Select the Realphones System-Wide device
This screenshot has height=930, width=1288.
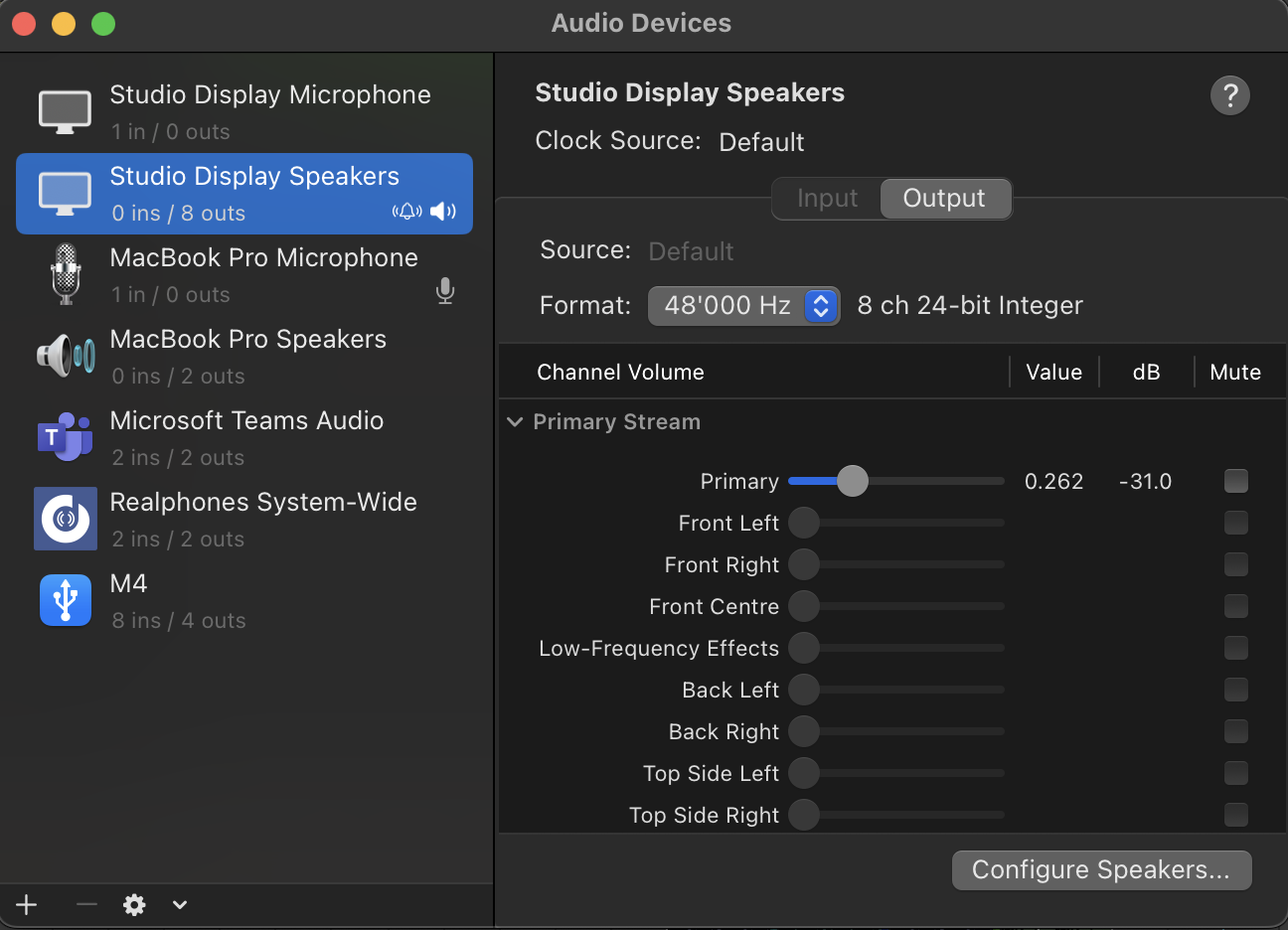pos(244,520)
